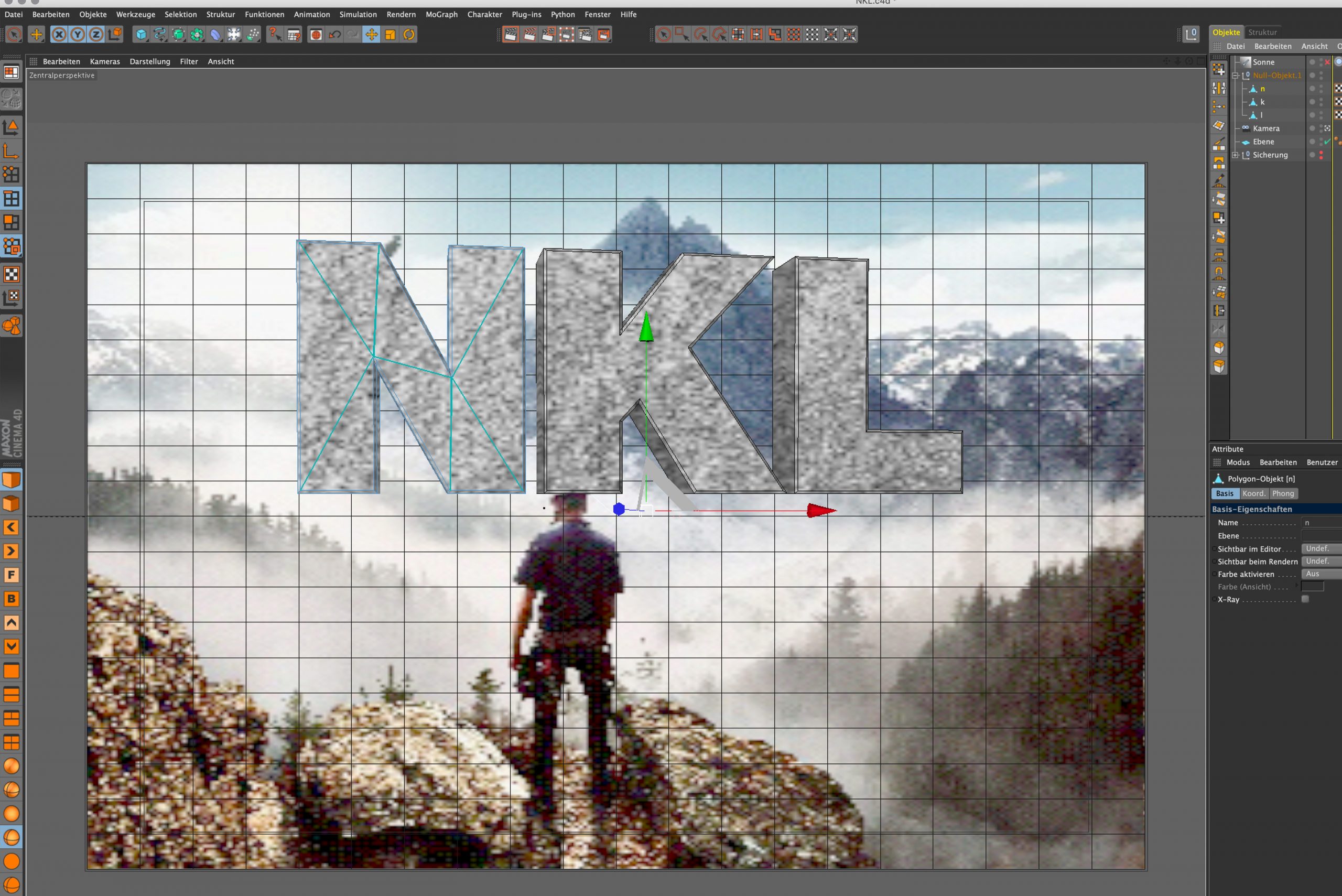Click the Undo arrow icon

tap(335, 35)
